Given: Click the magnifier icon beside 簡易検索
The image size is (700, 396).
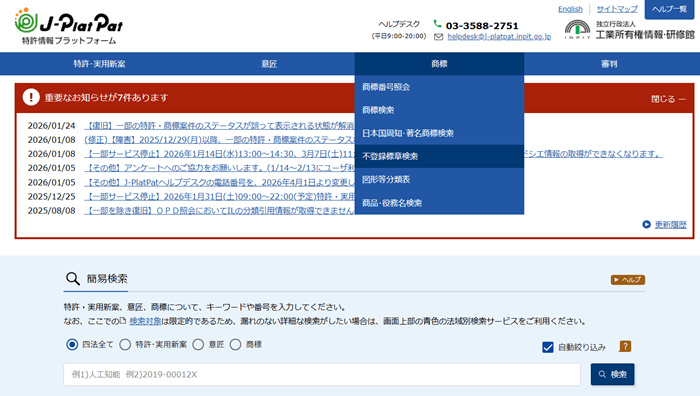Looking at the screenshot, I should (x=73, y=279).
